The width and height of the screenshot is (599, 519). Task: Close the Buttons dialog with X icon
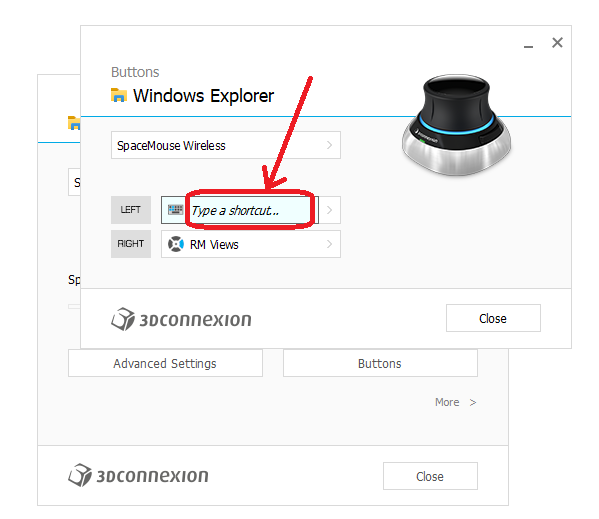coord(557,42)
